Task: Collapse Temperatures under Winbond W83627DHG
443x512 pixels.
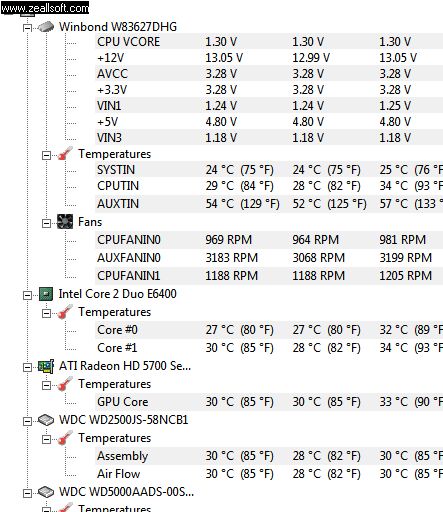Action: click(46, 155)
